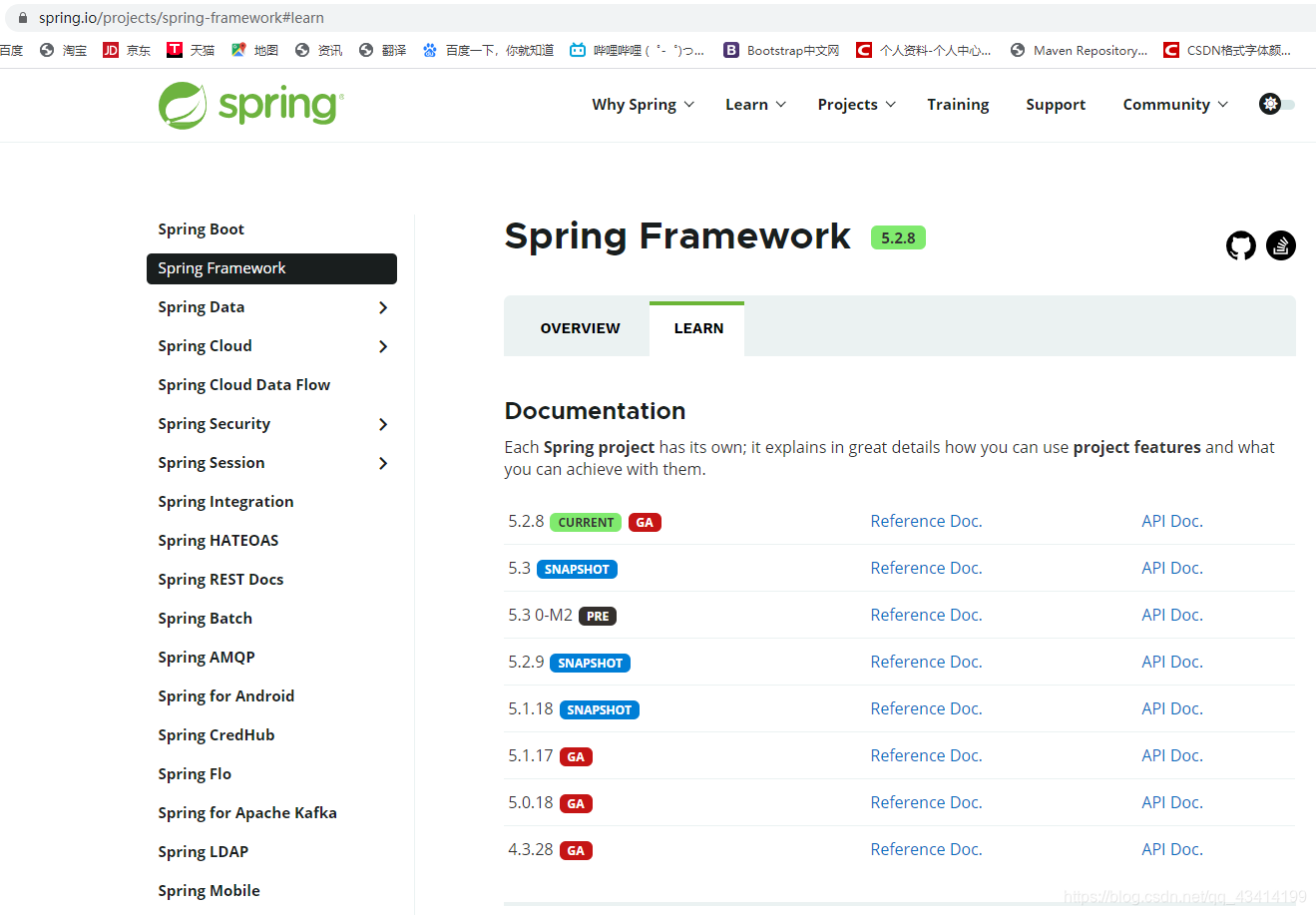
Task: Expand the Learn navigation menu
Action: pos(755,105)
